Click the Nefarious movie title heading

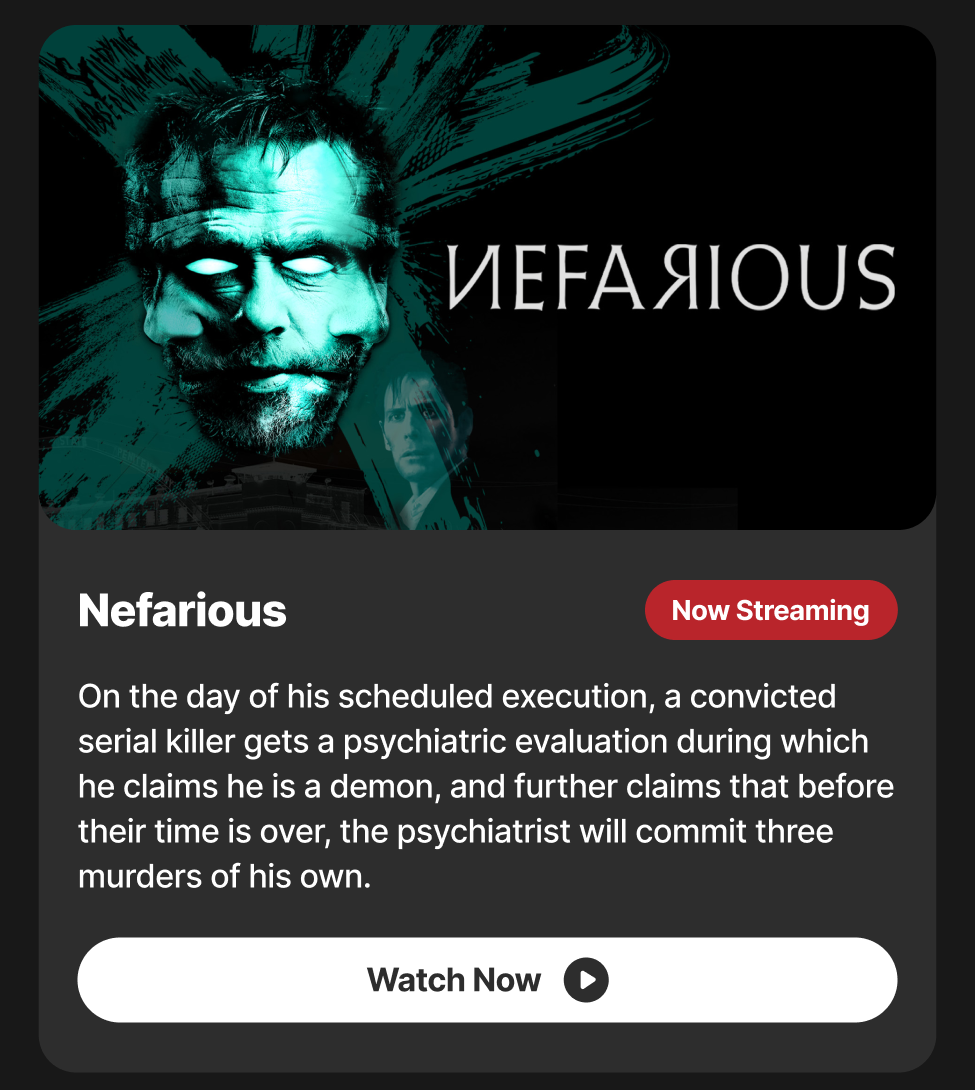[x=182, y=610]
